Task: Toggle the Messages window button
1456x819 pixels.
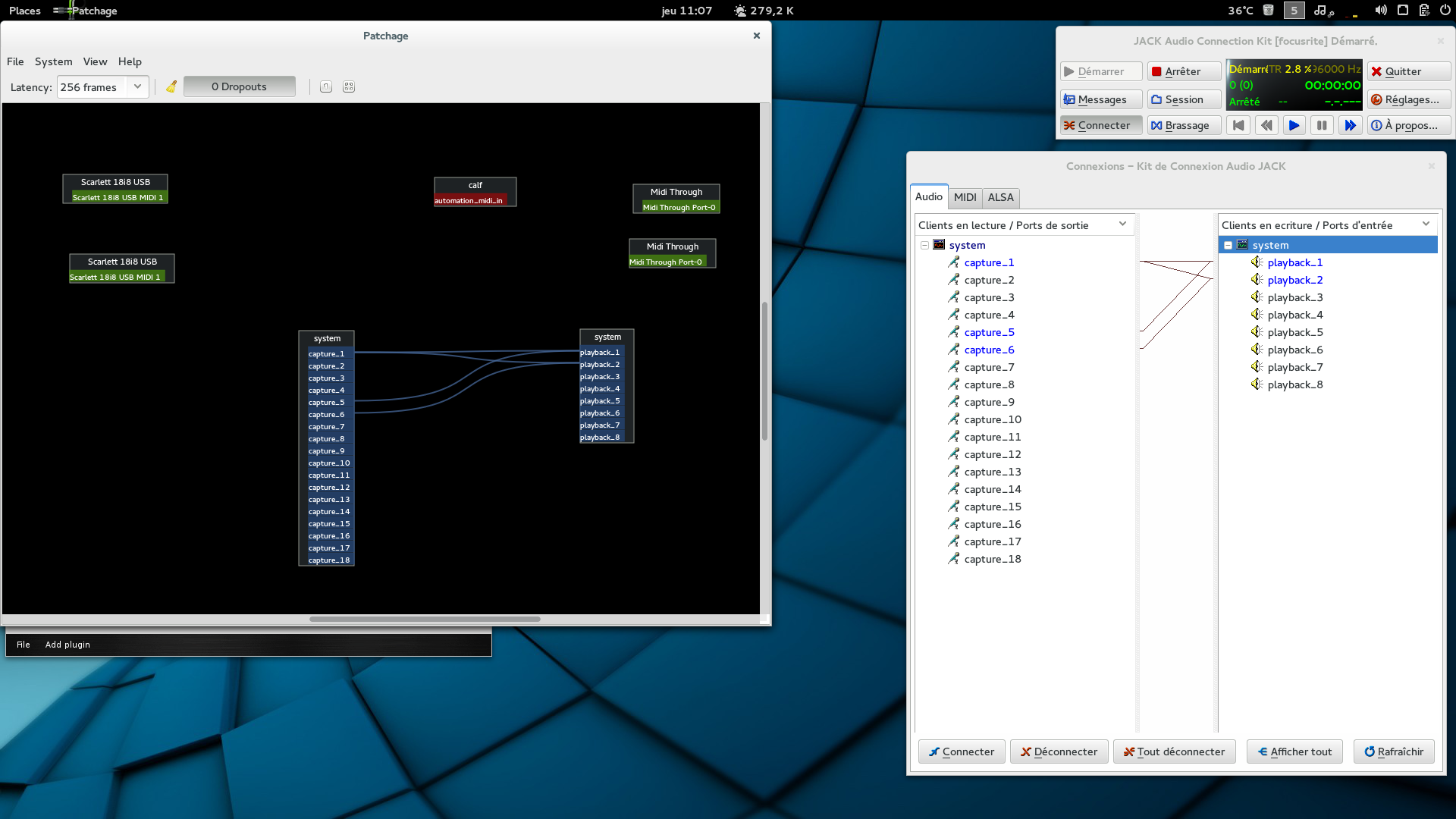Action: 1101,99
